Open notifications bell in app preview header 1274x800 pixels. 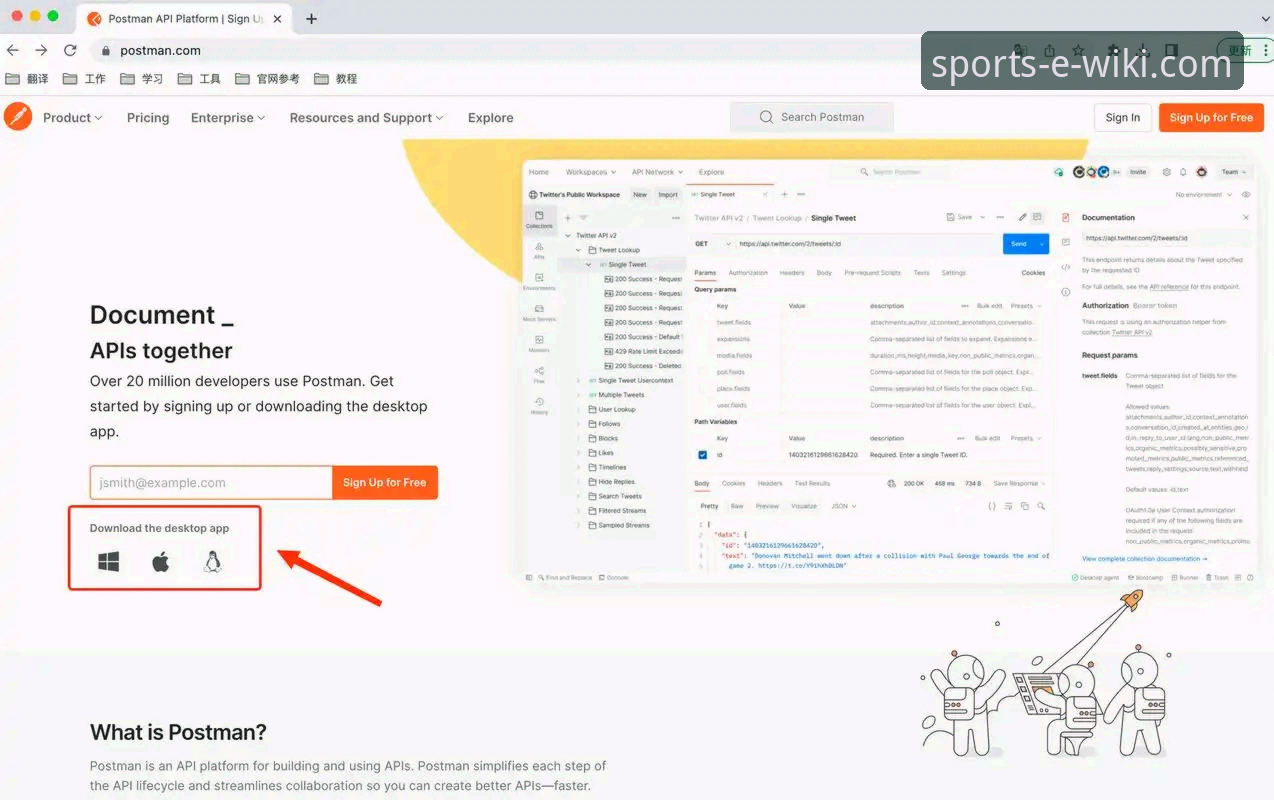point(1183,172)
